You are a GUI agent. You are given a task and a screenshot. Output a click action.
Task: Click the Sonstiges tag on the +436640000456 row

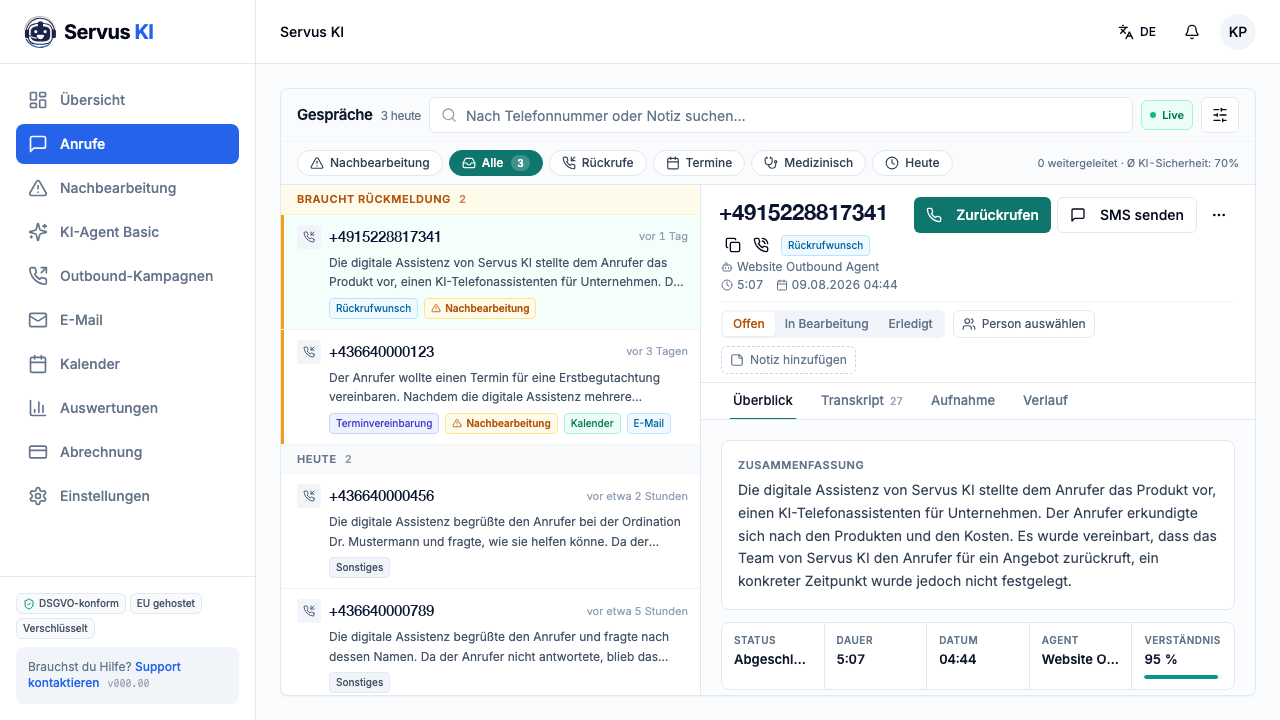click(360, 567)
